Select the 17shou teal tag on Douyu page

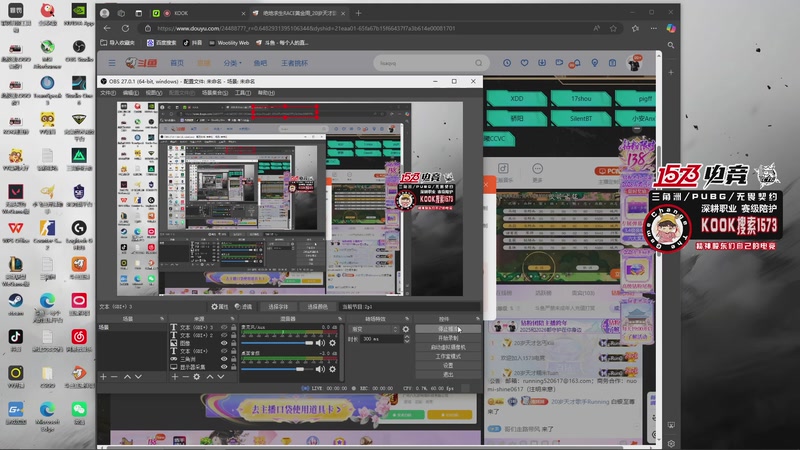[581, 98]
